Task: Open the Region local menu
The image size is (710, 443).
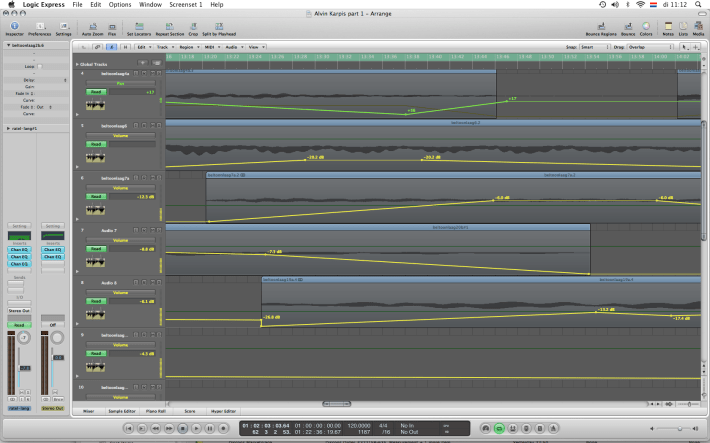Action: (188, 46)
